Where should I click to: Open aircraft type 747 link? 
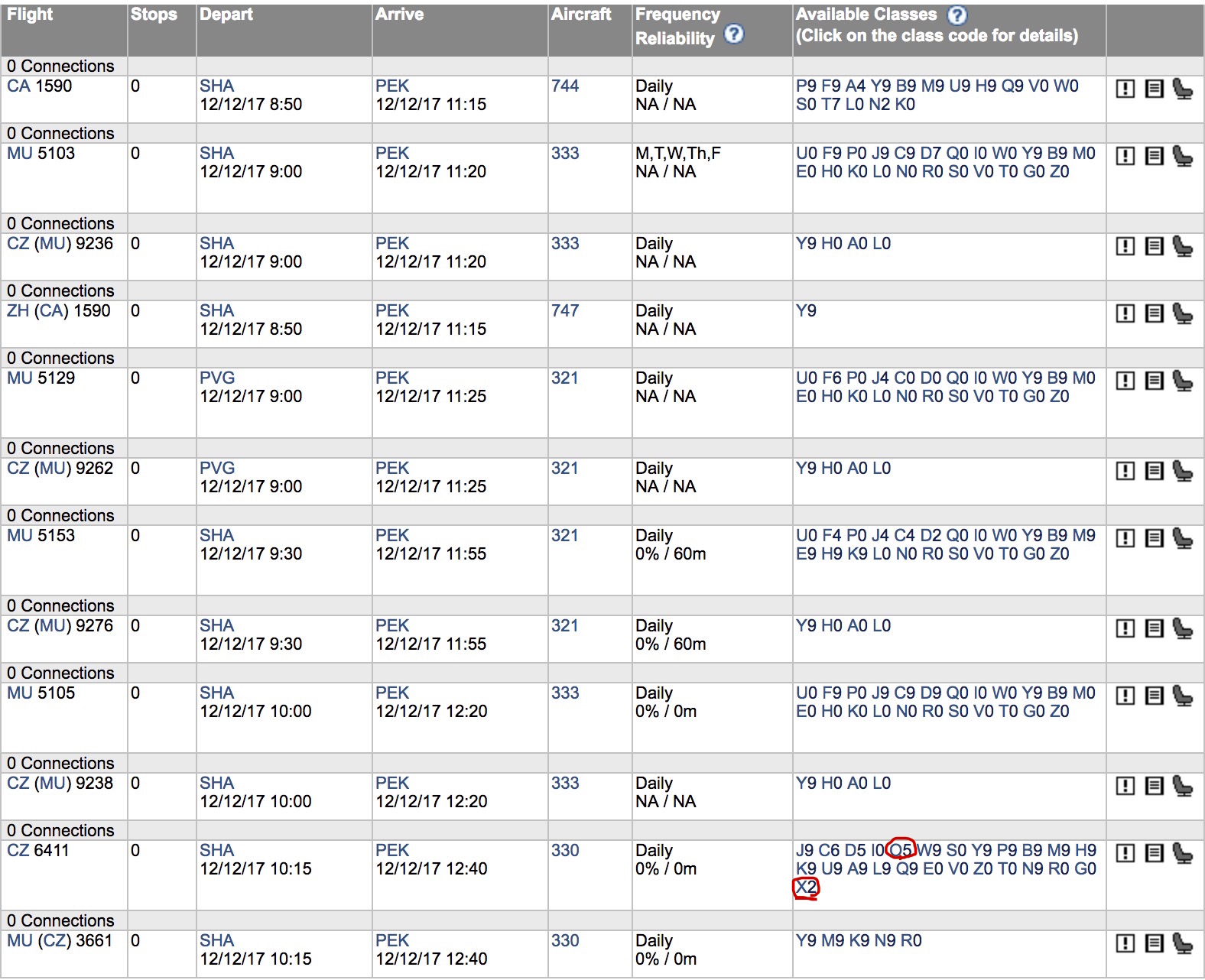[565, 311]
